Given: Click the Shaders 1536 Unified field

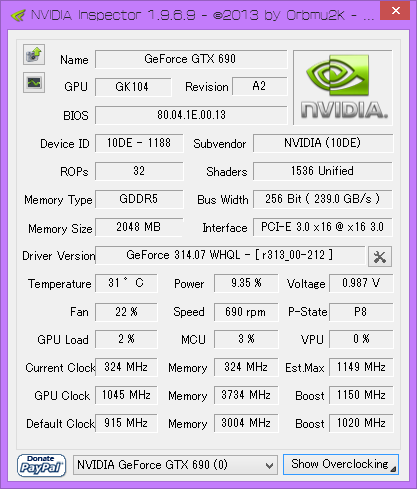Looking at the screenshot, I should 323,171.
